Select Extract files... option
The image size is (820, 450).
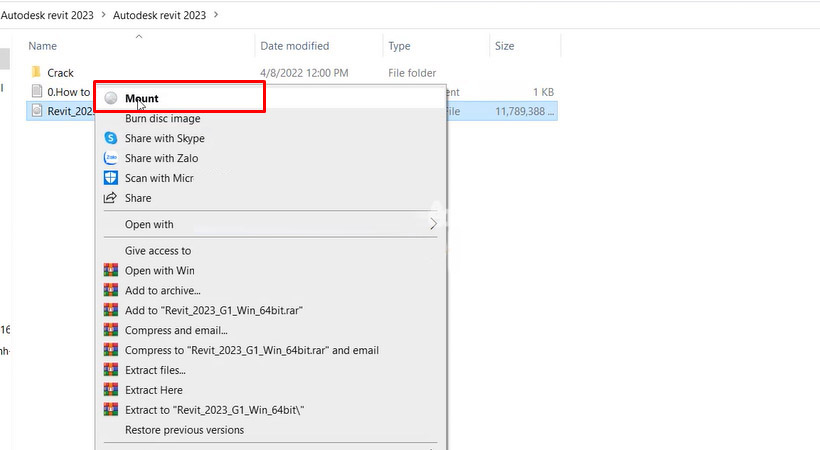point(155,370)
